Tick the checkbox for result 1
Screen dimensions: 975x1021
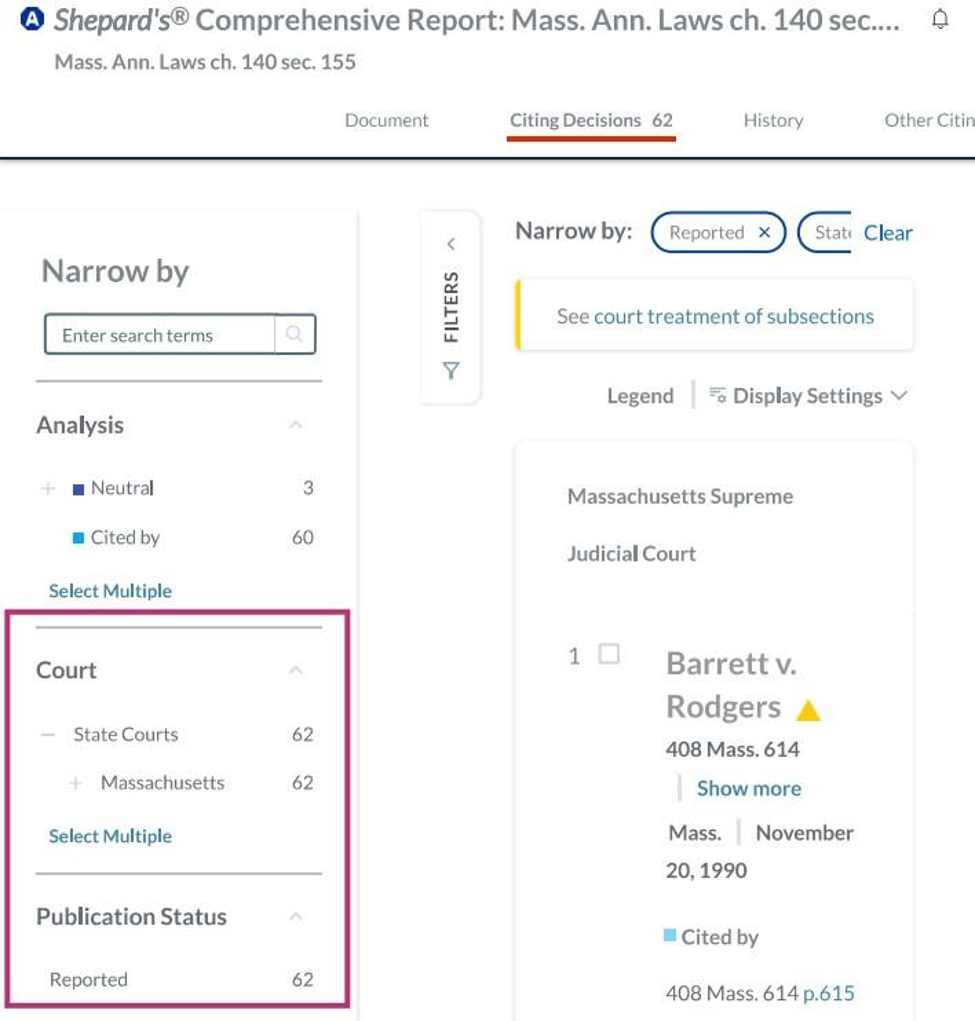coord(609,653)
